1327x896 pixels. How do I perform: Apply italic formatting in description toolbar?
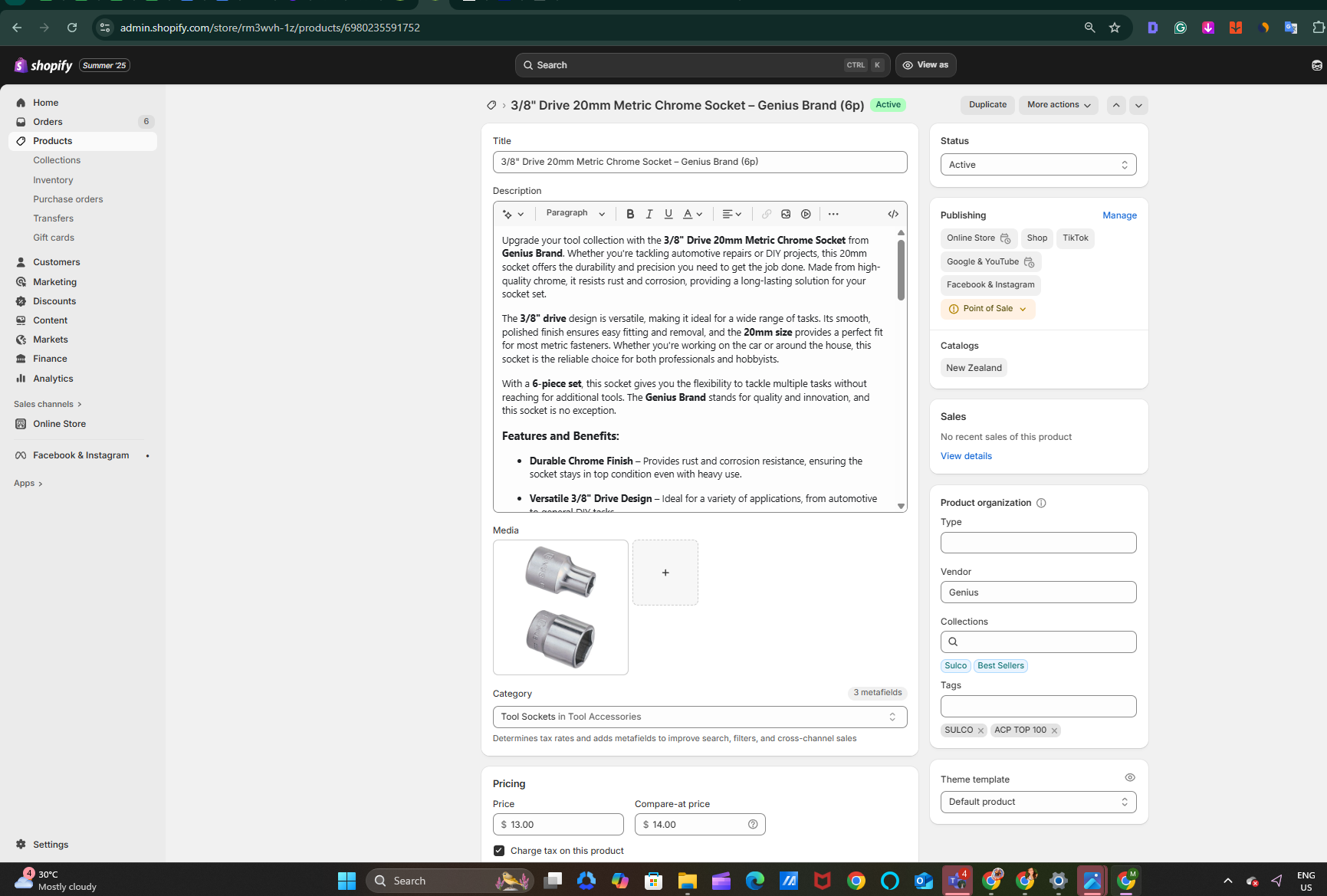[649, 214]
